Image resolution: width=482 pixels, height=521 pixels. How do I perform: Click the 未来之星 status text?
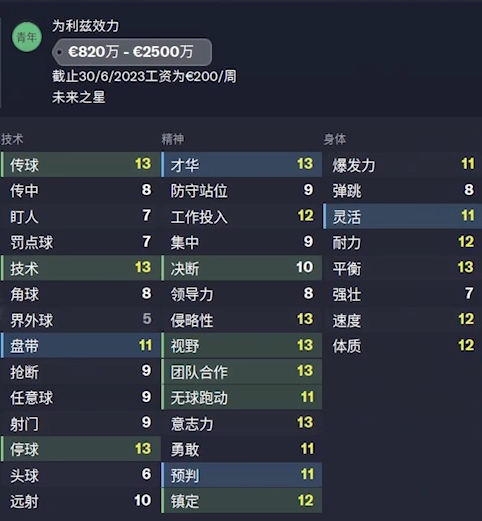click(x=79, y=97)
